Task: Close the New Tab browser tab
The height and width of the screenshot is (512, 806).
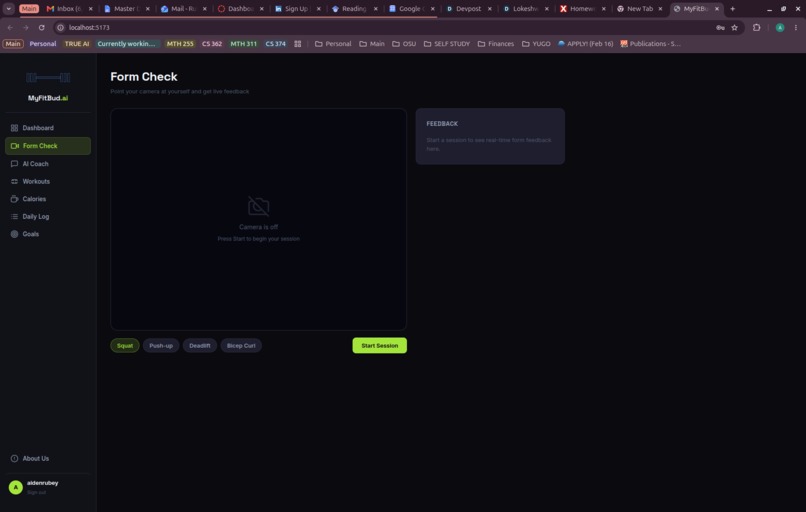Action: (661, 9)
